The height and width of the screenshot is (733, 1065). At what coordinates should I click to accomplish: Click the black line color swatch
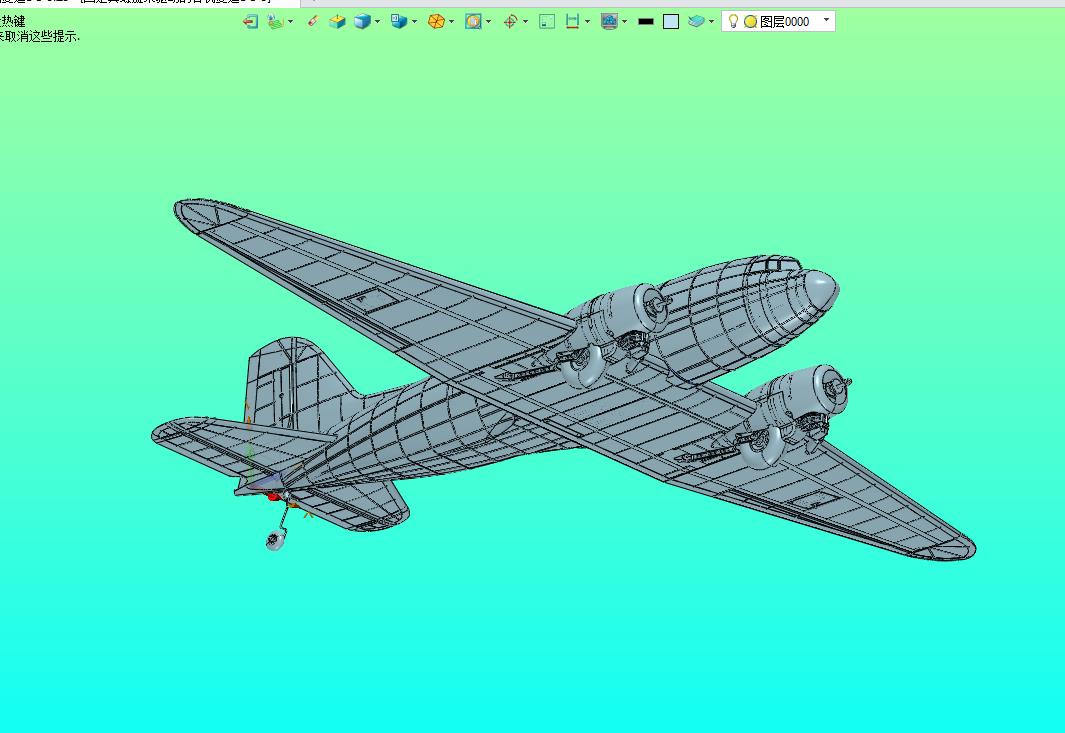point(646,22)
